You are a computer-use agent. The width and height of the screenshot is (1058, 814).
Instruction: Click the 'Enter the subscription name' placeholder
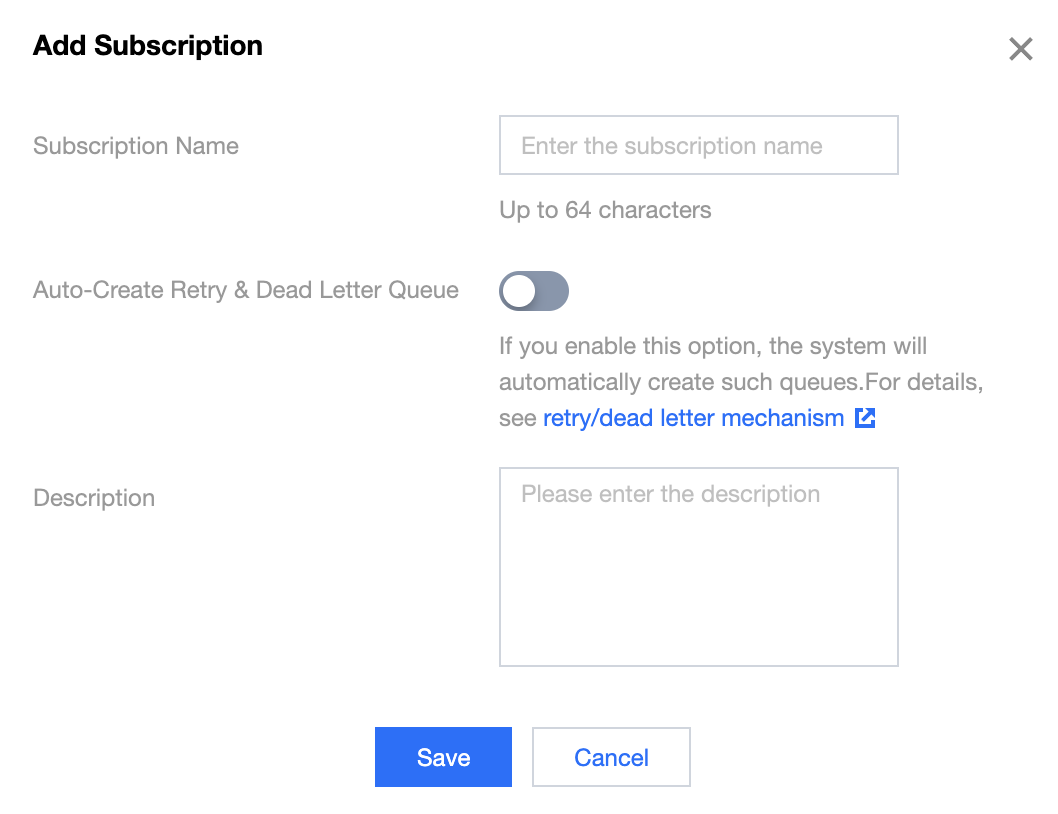pyautogui.click(x=671, y=146)
